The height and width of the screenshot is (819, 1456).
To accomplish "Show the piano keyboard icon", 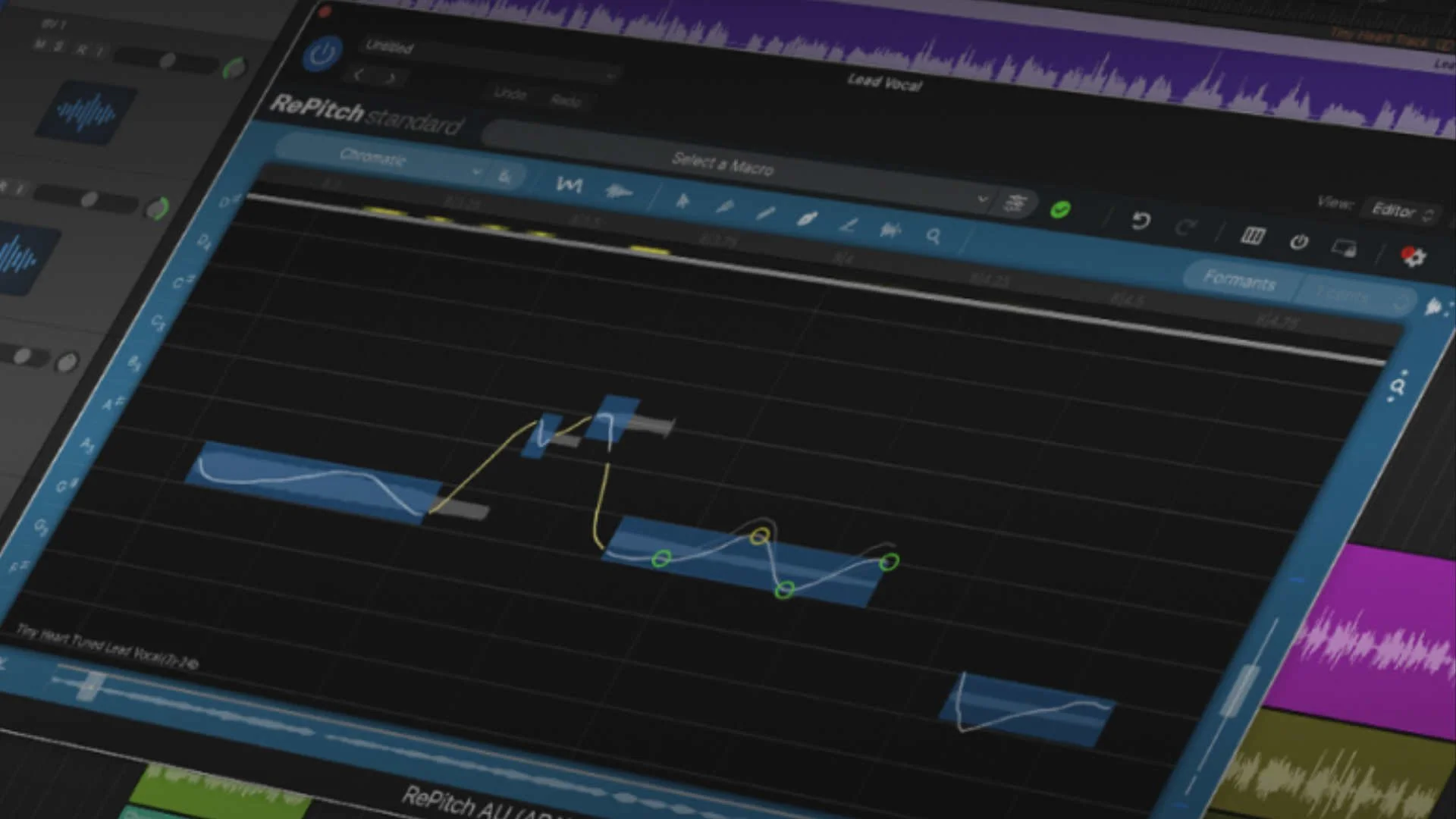I will point(1252,237).
